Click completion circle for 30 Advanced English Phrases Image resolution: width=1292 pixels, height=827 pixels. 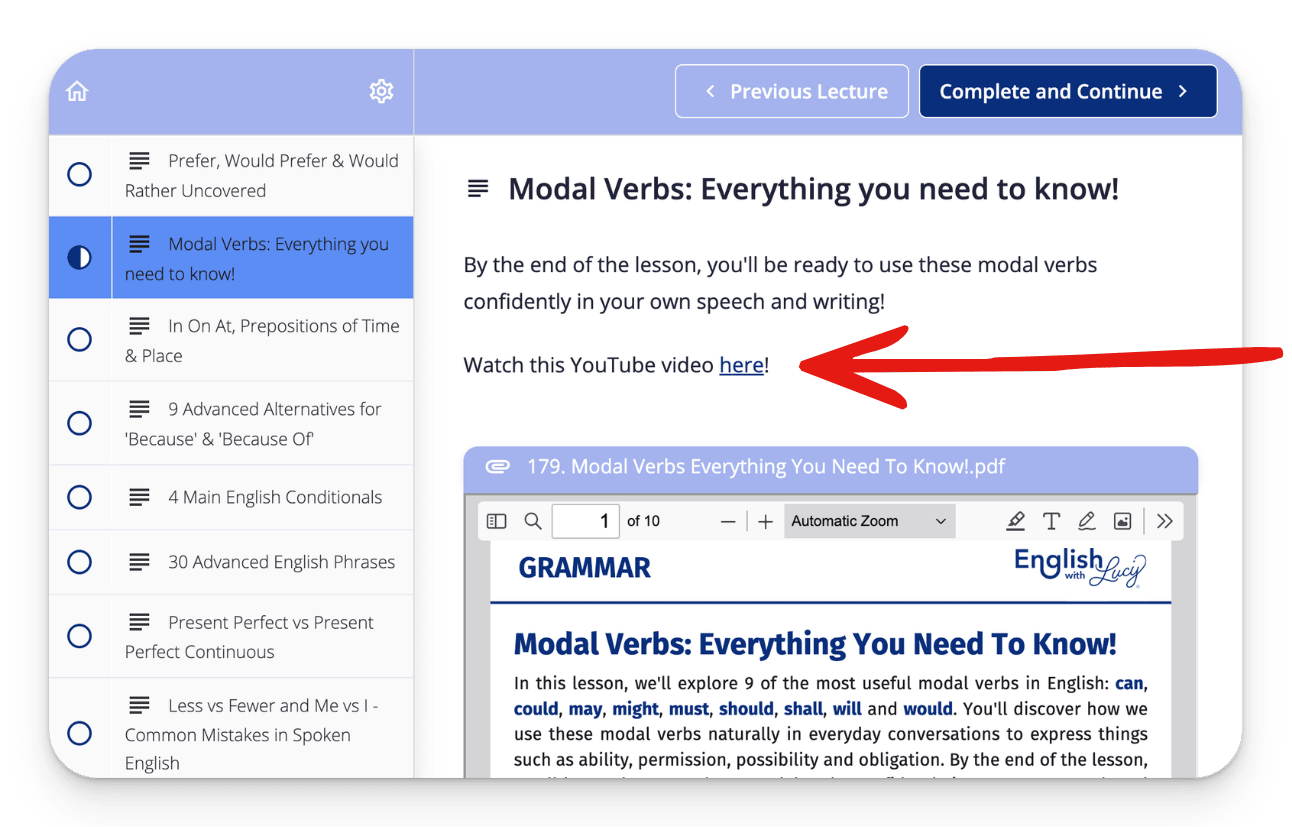[x=79, y=562]
